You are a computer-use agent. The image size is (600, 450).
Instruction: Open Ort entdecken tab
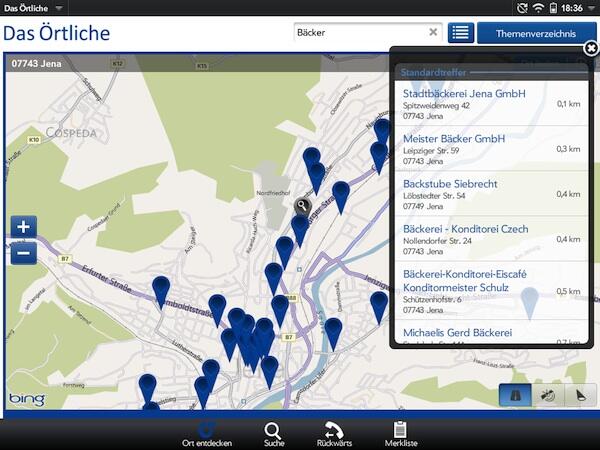click(207, 434)
